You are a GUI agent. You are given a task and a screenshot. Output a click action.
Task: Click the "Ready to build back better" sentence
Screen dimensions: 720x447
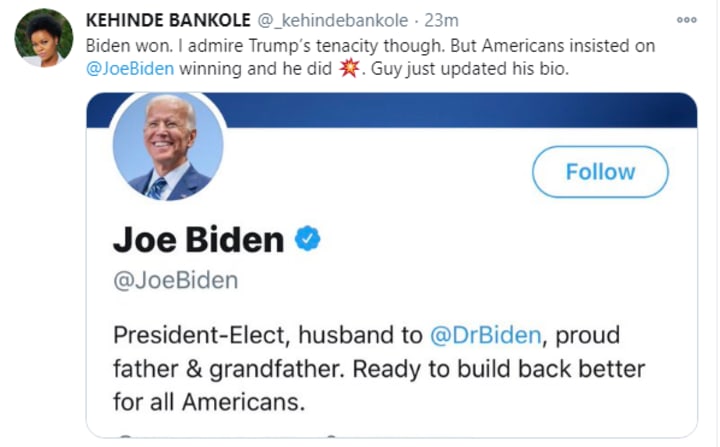(499, 369)
